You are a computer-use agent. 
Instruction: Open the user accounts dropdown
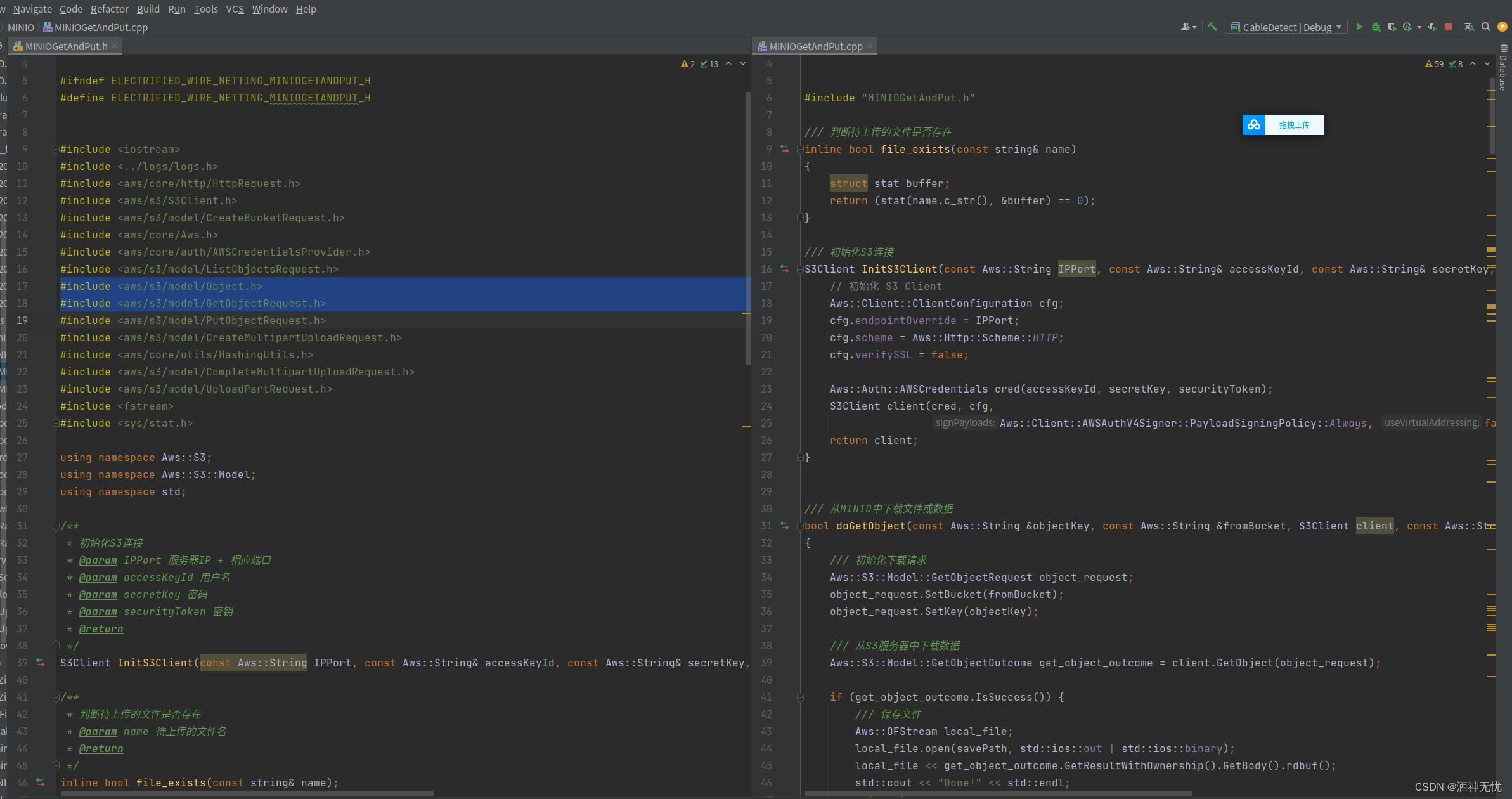coord(1188,27)
